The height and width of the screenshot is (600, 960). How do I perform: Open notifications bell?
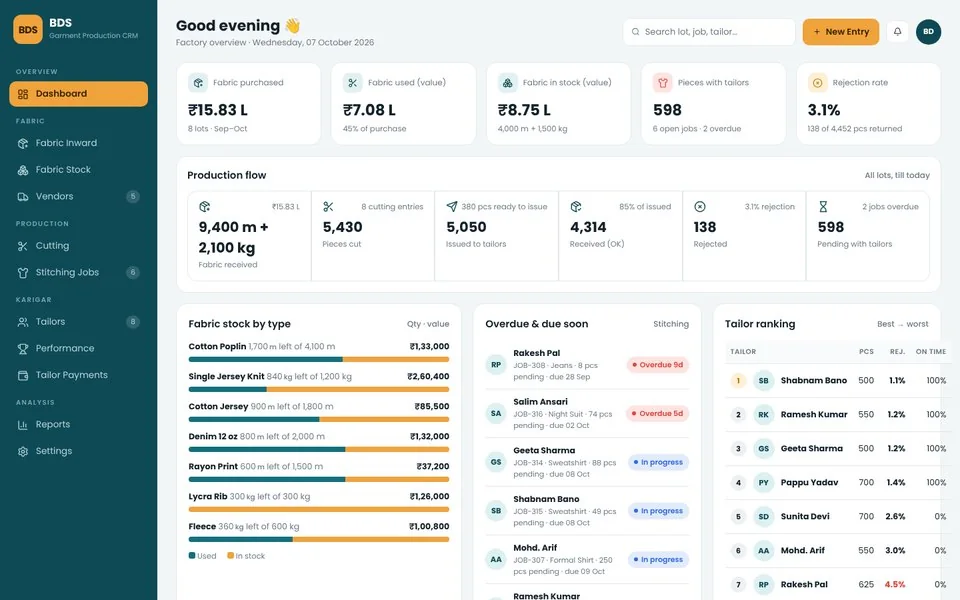(x=898, y=32)
